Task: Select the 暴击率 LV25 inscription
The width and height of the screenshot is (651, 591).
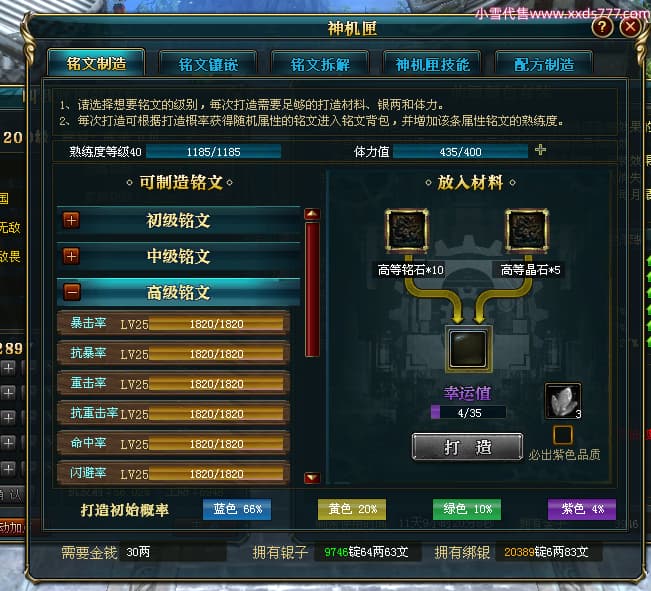Action: pos(174,323)
